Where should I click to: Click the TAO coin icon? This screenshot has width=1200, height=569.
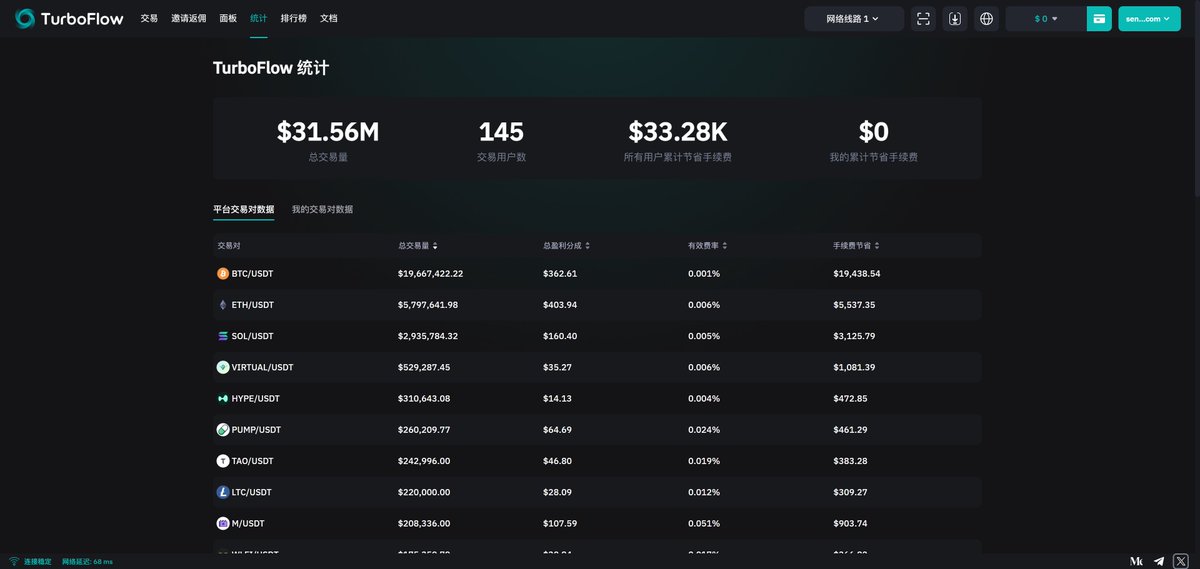point(223,461)
